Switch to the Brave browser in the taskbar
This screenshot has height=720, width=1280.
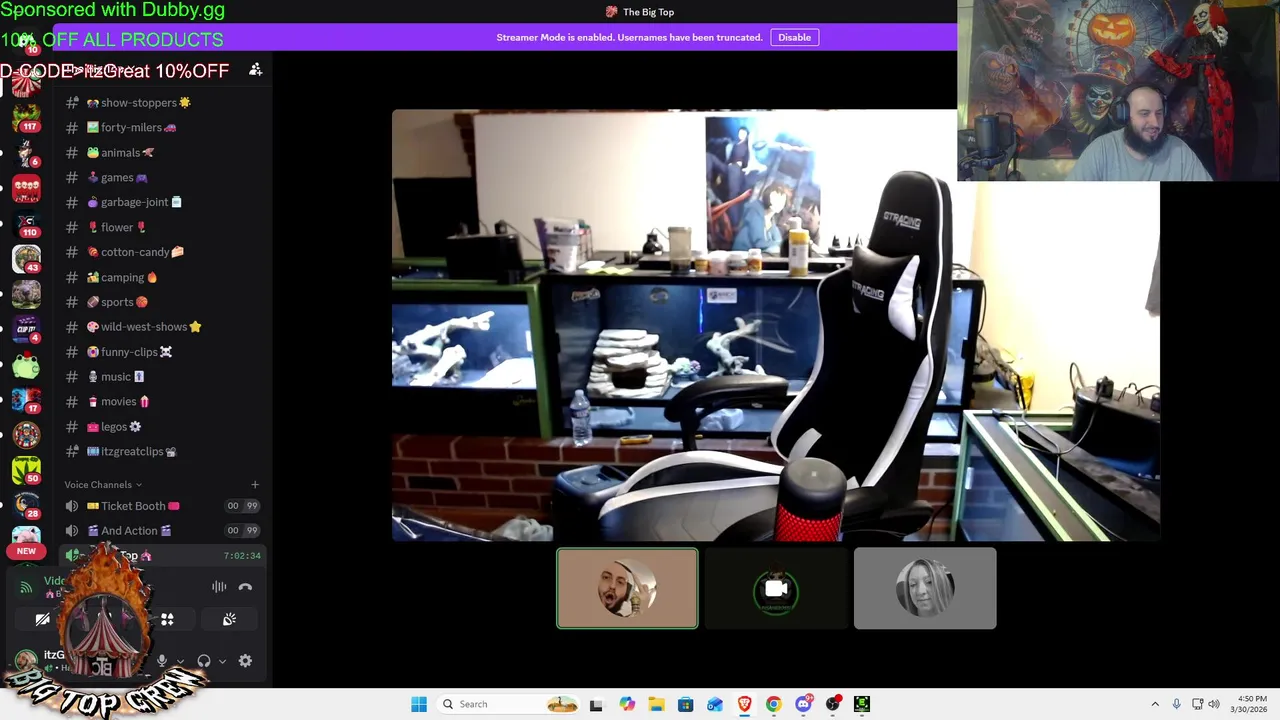pos(744,704)
